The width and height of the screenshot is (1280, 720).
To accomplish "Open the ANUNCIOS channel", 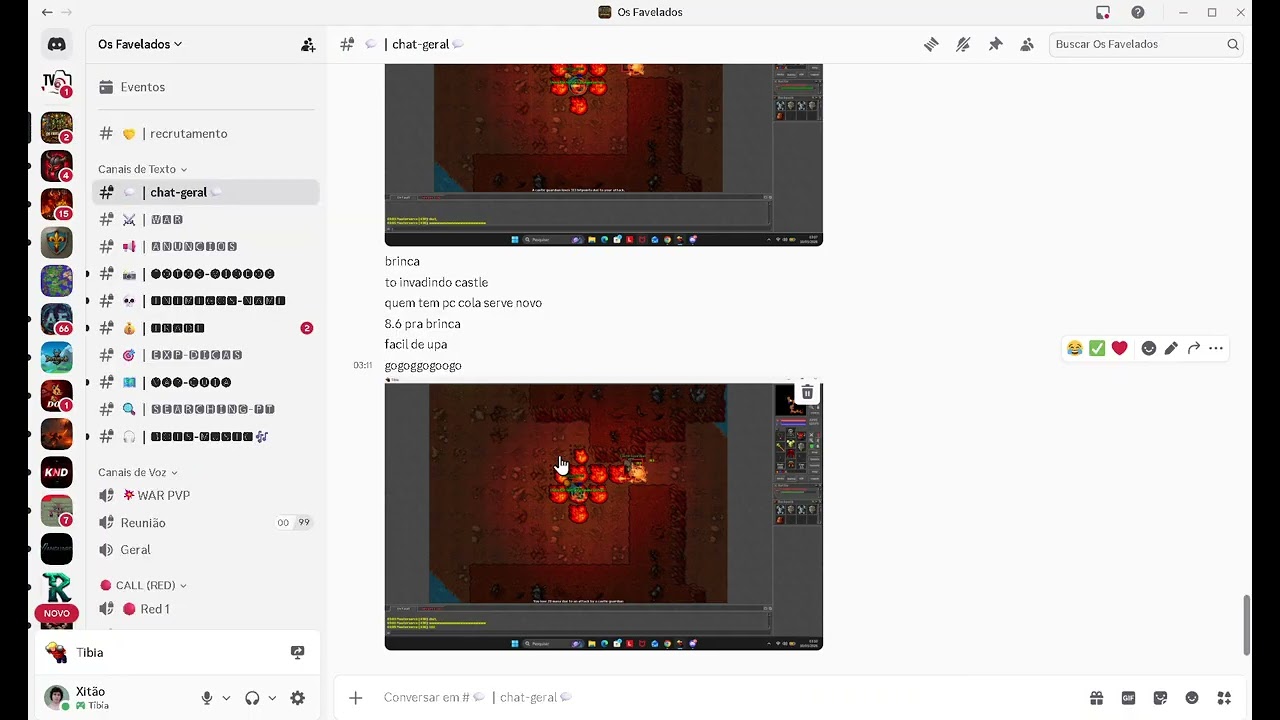I will click(206, 246).
